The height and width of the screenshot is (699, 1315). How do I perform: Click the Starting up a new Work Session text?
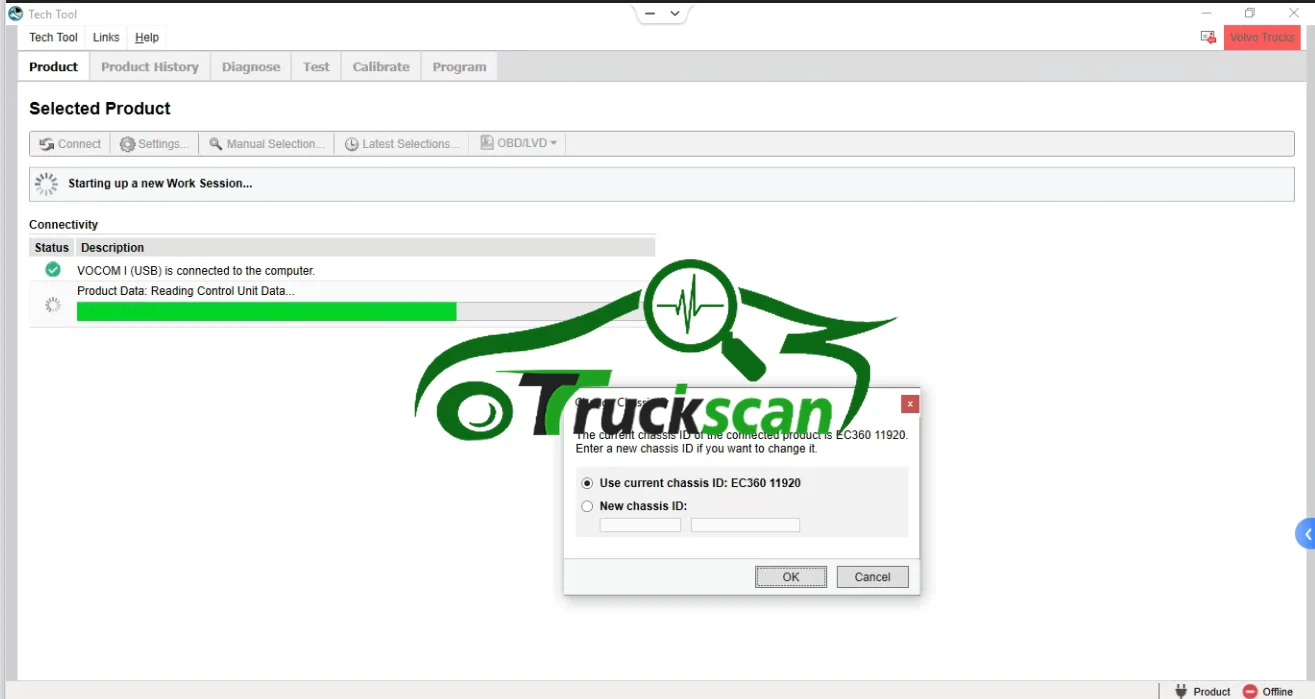coord(160,184)
